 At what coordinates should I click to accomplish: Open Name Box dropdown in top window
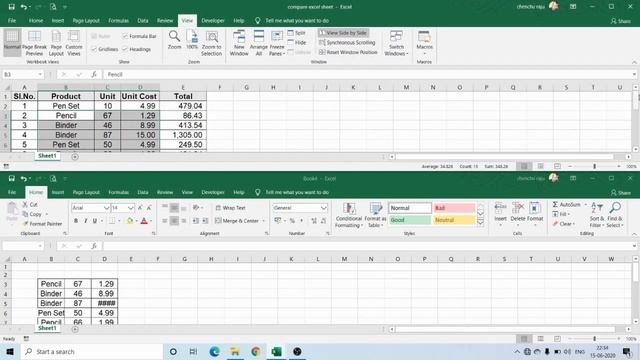click(40, 74)
